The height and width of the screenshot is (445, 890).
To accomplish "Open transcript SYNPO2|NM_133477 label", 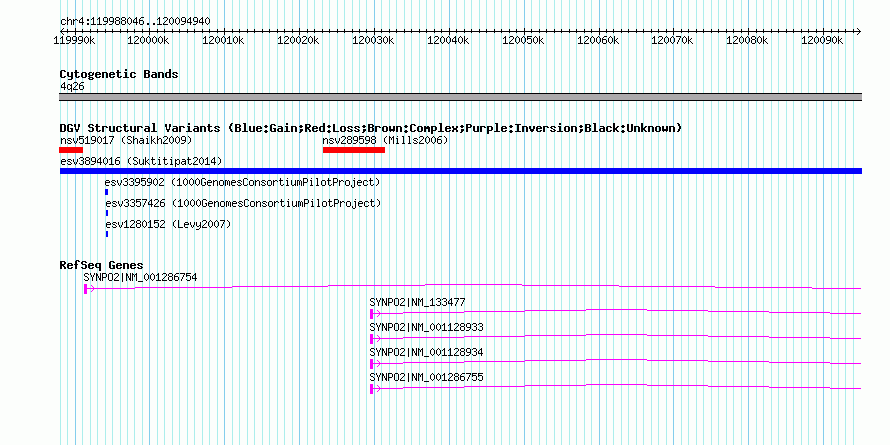I will click(417, 303).
